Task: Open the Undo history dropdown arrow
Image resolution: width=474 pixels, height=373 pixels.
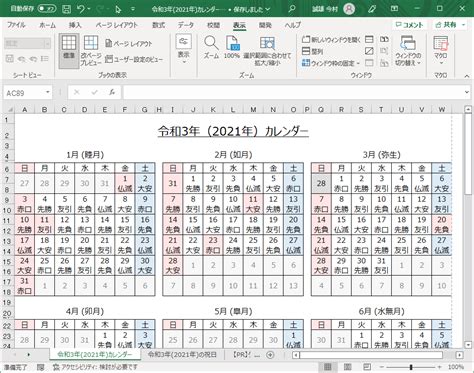Action: [89, 9]
